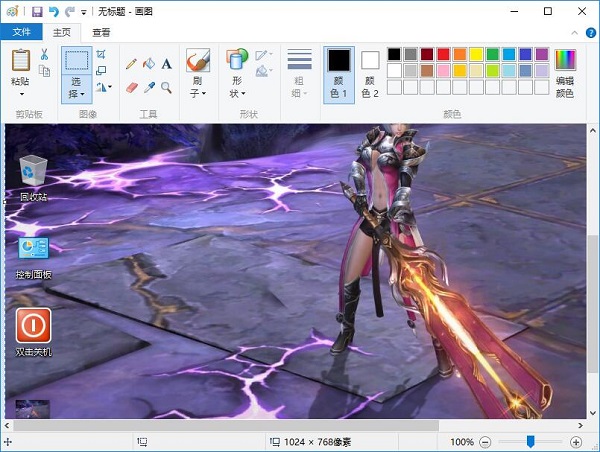Click the zoom in plus button
This screenshot has width=600, height=452.
click(576, 442)
